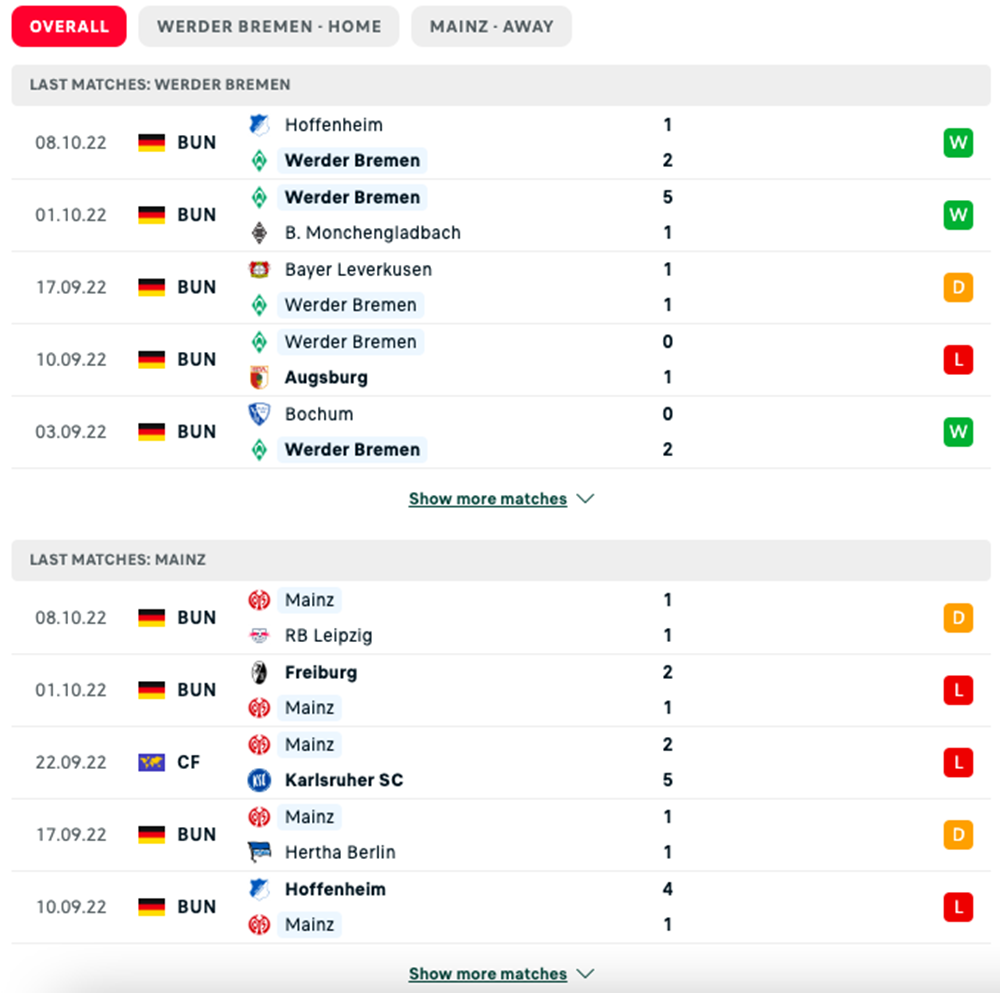Click the Bayer Leverkusen club crest
Image resolution: width=1000 pixels, height=993 pixels.
click(259, 269)
